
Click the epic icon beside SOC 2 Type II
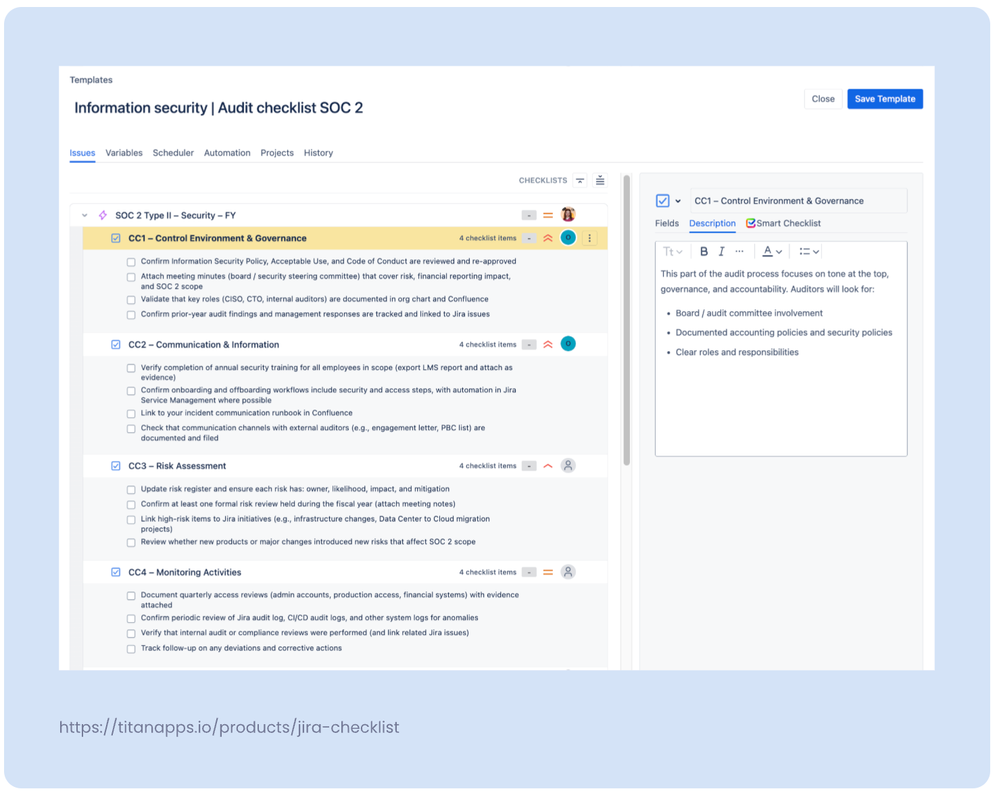click(103, 215)
